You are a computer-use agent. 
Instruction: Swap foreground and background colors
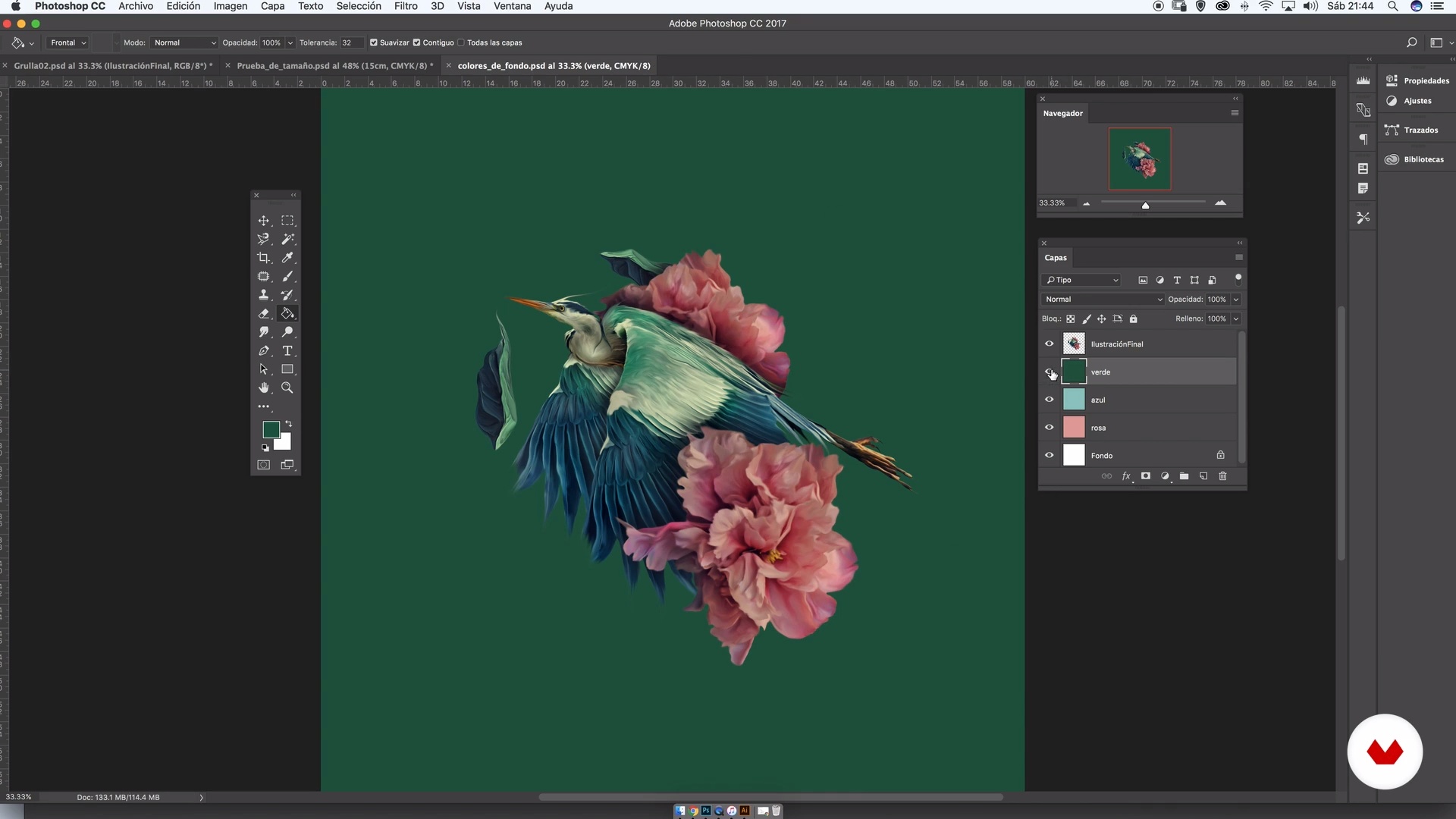[x=288, y=424]
